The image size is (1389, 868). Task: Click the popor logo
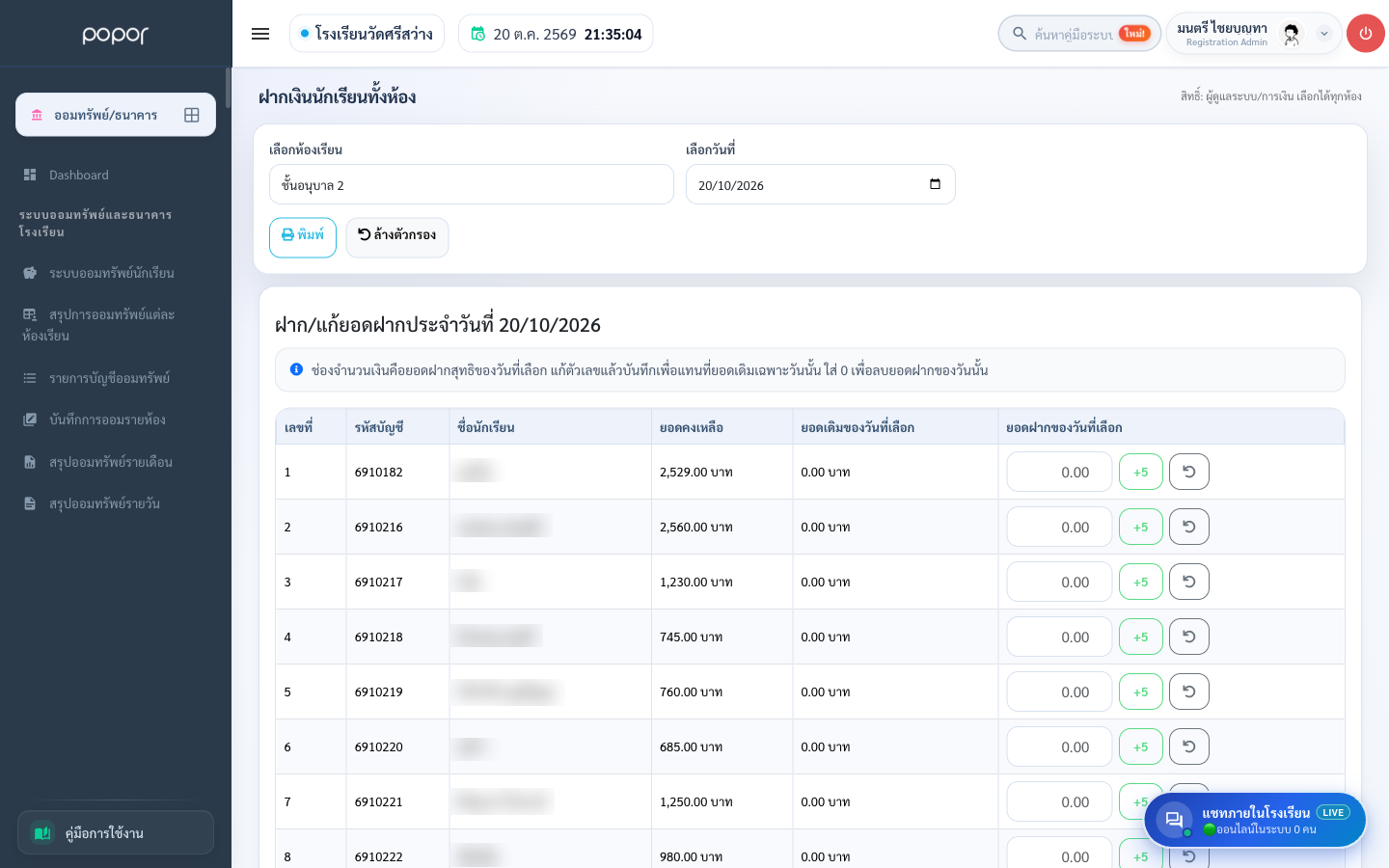click(116, 35)
